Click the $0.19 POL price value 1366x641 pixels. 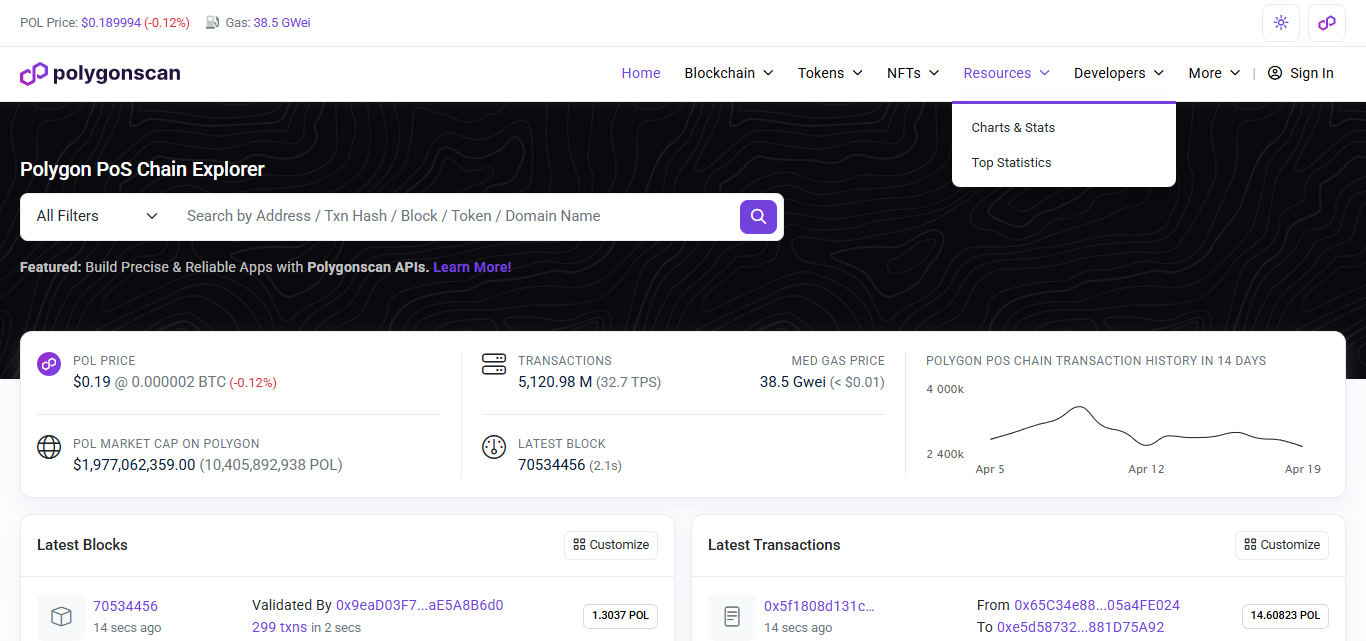(92, 382)
